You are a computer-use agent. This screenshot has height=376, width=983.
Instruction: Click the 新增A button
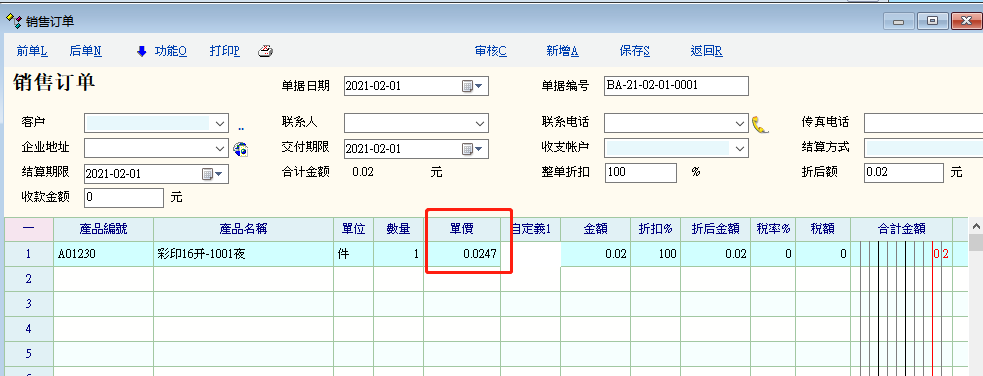click(x=562, y=51)
